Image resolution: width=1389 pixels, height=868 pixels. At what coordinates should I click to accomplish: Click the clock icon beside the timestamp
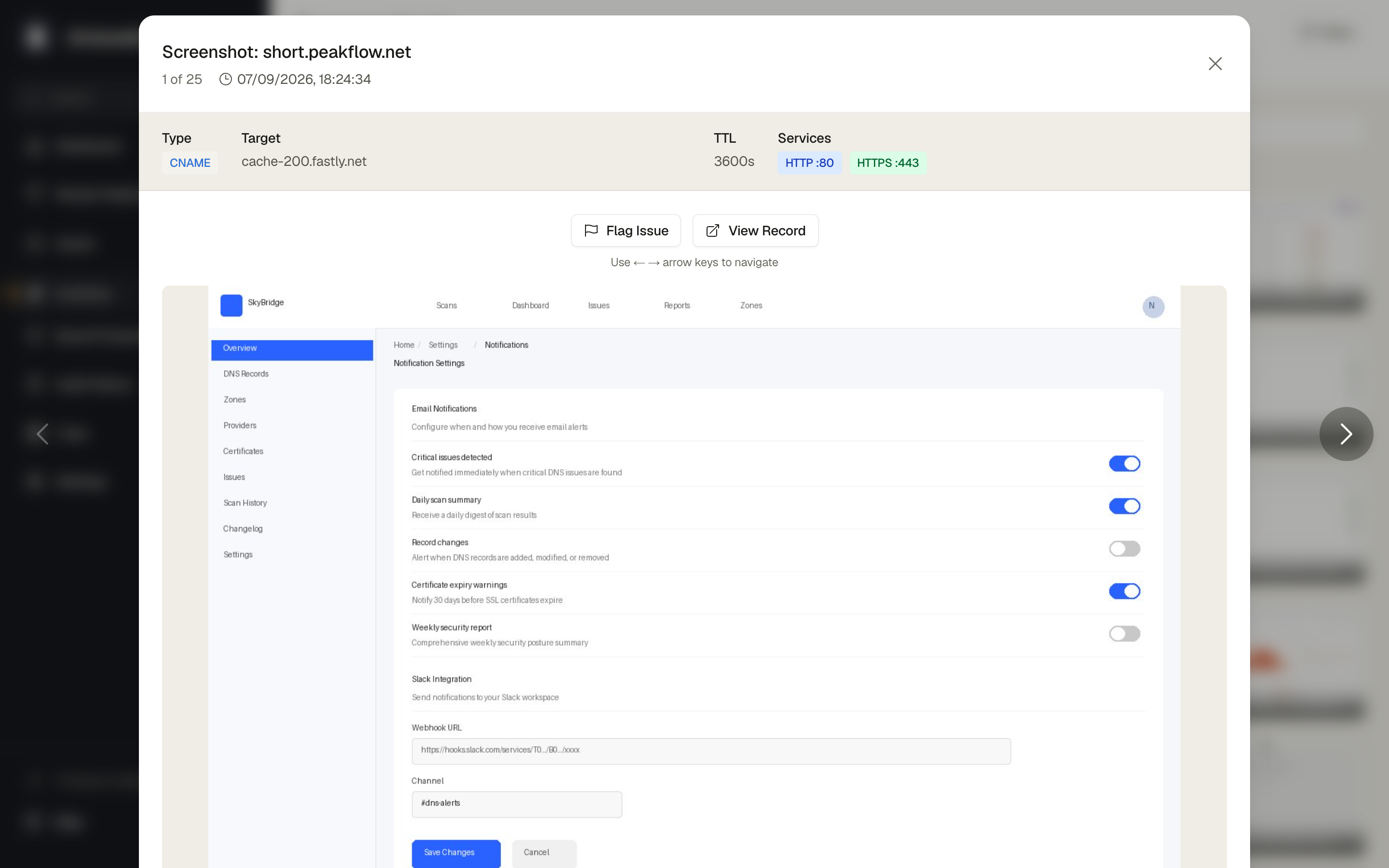point(226,79)
